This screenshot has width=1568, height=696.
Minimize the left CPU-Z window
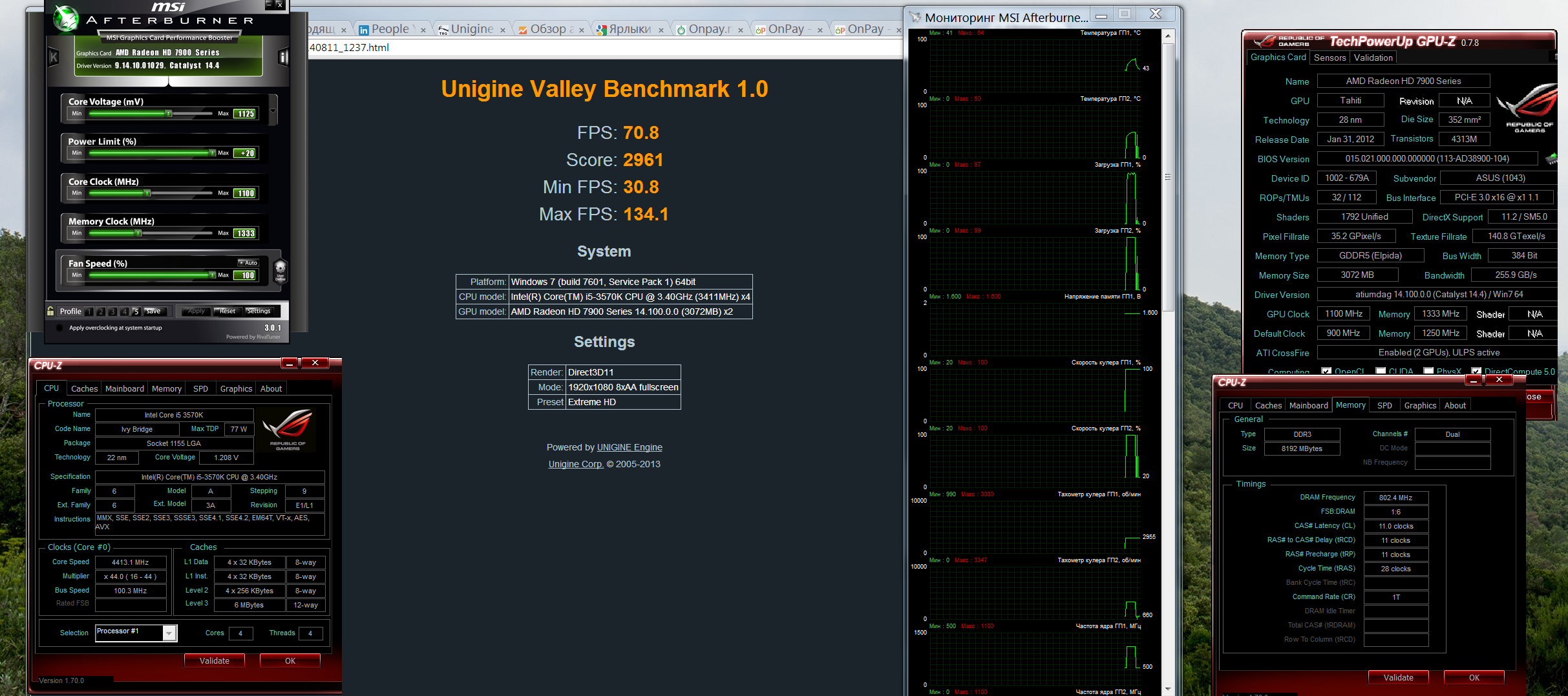(x=290, y=363)
